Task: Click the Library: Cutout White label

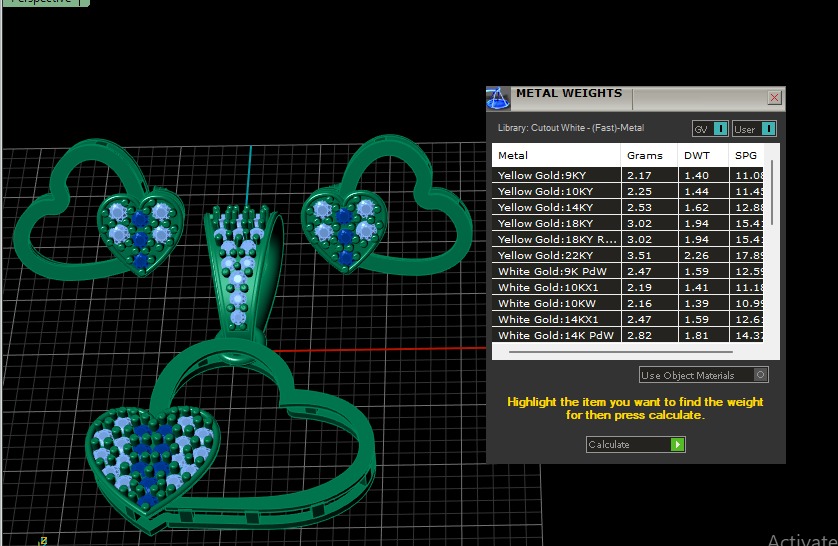Action: [571, 128]
